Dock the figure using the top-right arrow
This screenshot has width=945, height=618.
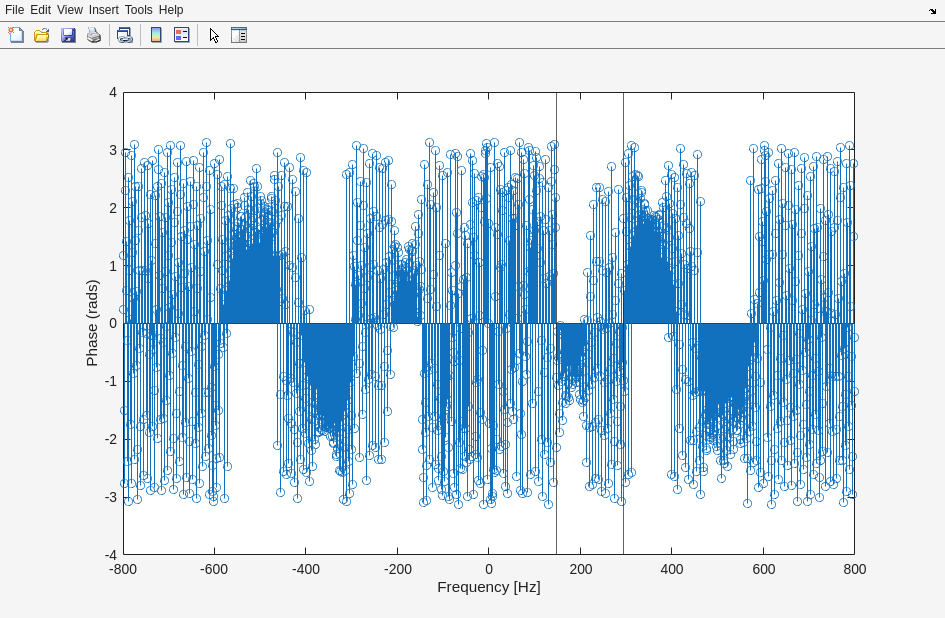pyautogui.click(x=932, y=10)
